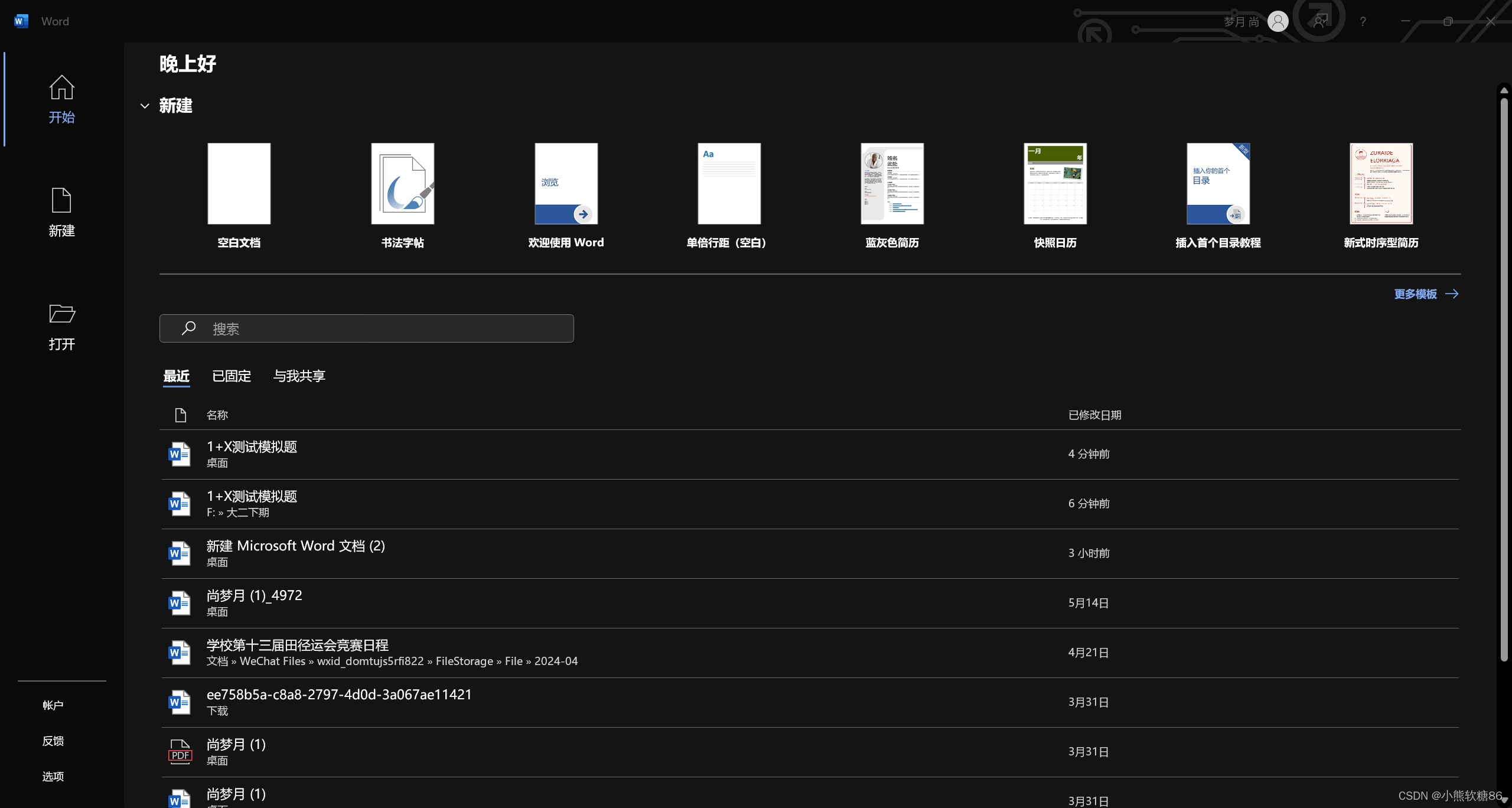
Task: Collapse the 新建 templates section
Action: click(x=145, y=106)
